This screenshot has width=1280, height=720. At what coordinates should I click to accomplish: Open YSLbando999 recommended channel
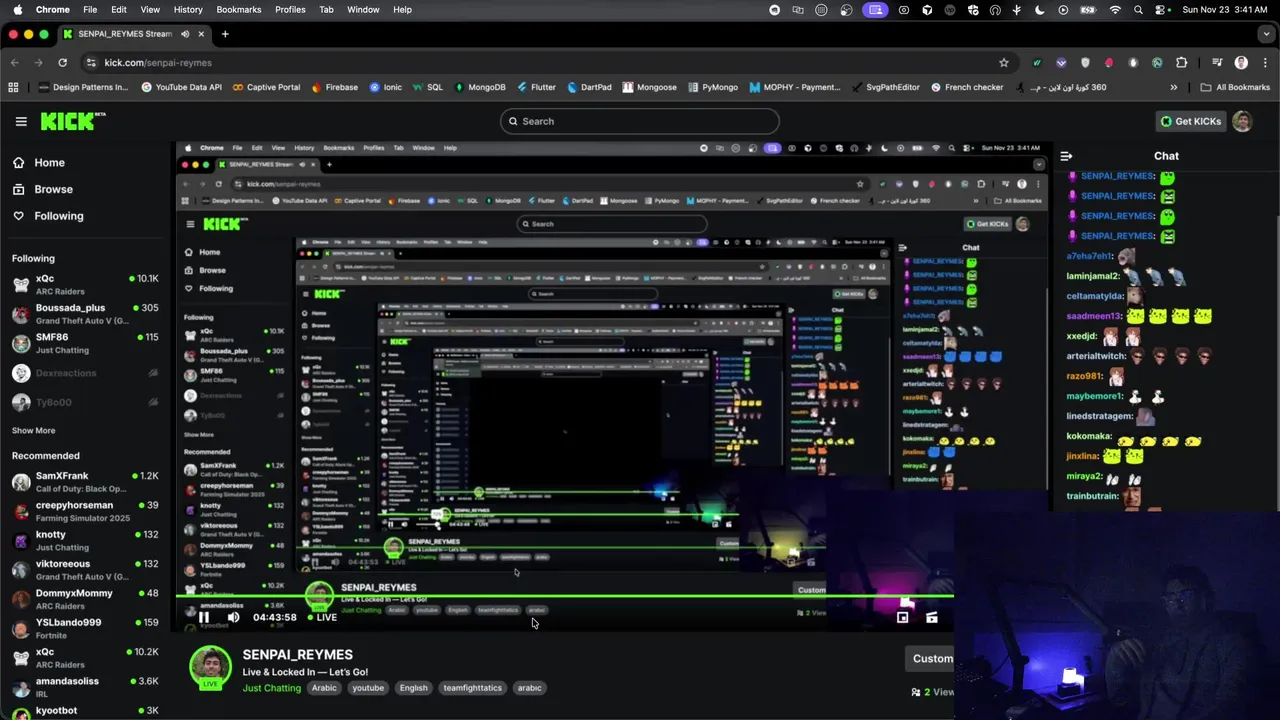tap(85, 628)
